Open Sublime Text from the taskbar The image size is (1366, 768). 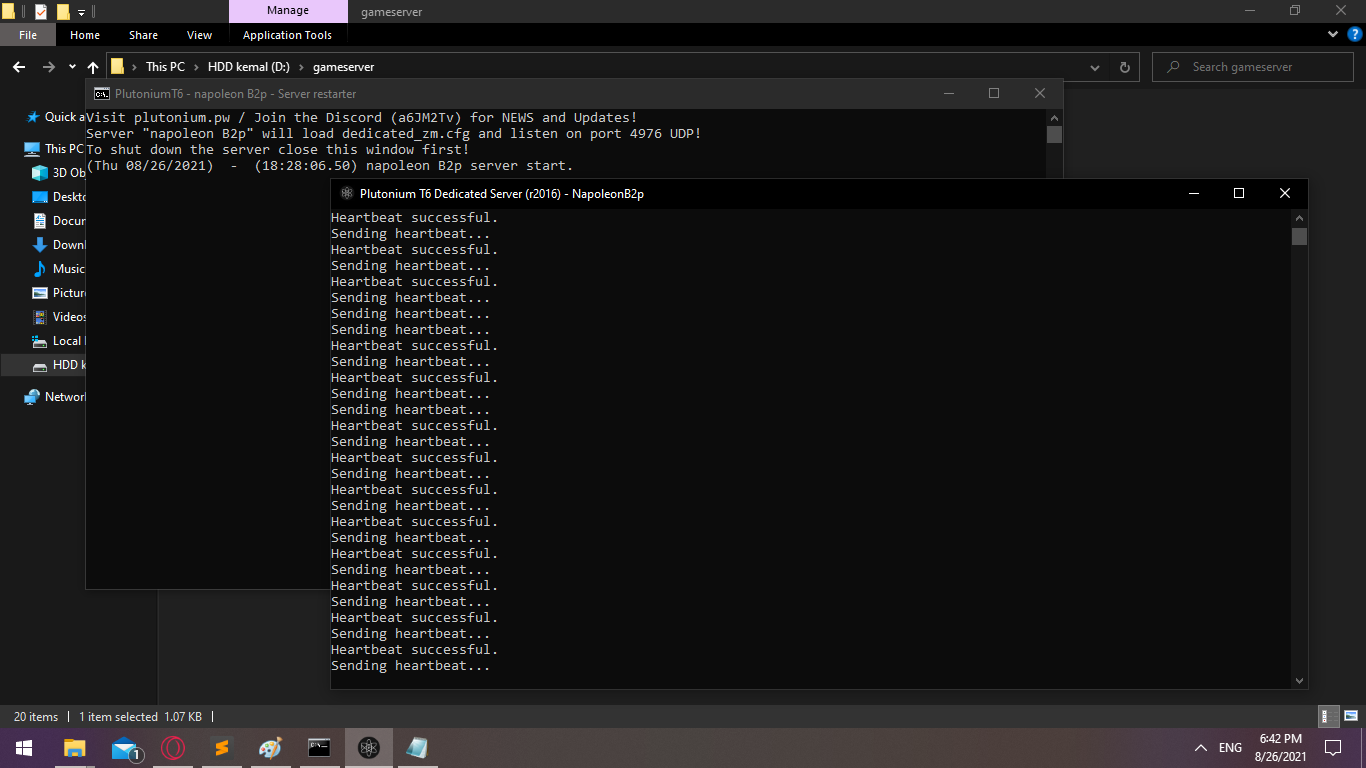pyautogui.click(x=222, y=747)
